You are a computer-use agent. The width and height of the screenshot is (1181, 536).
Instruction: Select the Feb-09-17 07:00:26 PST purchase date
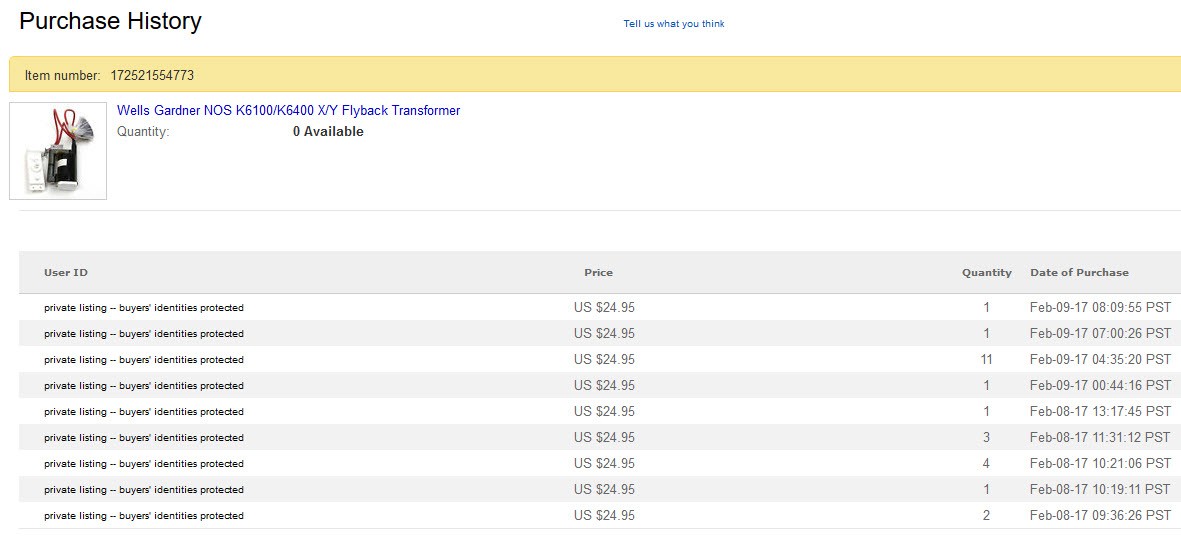[1100, 334]
